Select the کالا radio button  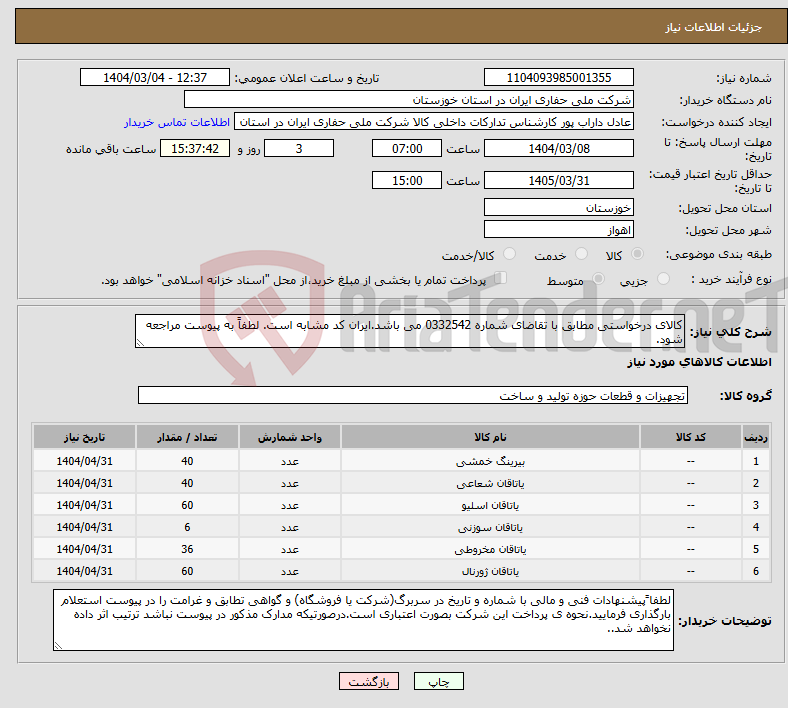pos(638,255)
